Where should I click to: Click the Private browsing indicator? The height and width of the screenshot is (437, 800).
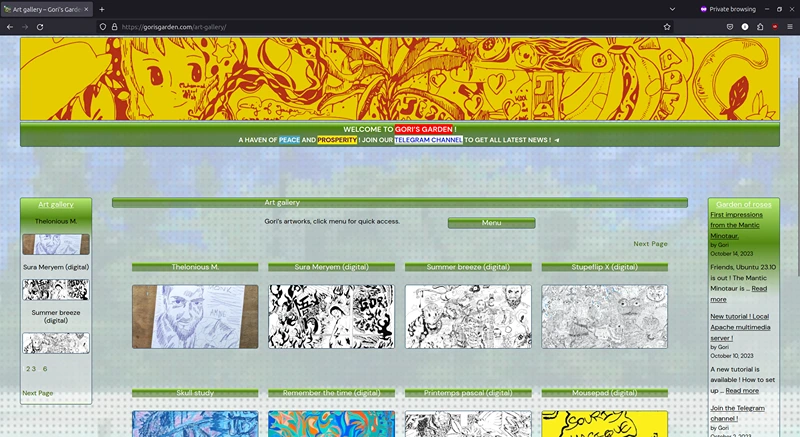click(x=728, y=9)
